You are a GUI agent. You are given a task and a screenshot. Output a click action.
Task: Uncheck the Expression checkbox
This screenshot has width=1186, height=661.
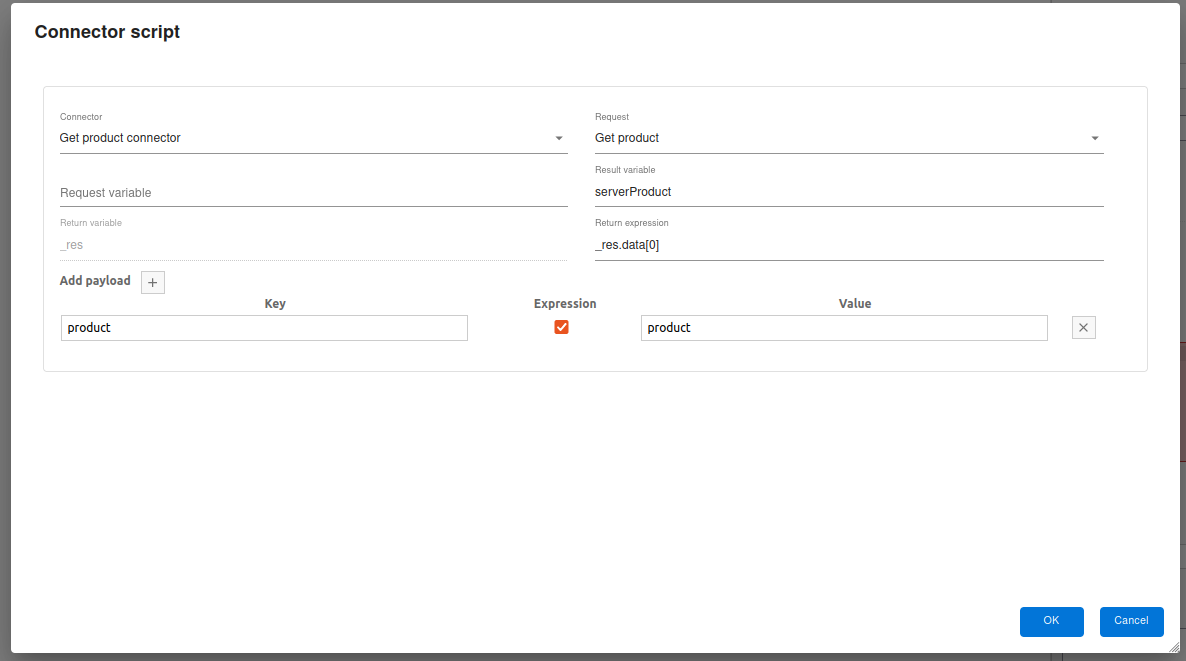(x=561, y=327)
